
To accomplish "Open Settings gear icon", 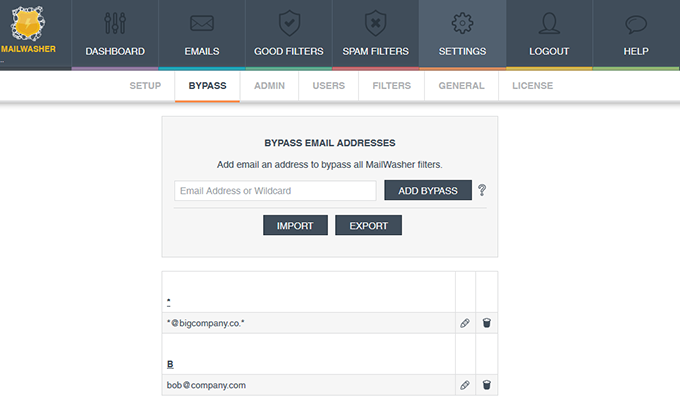I will click(462, 23).
